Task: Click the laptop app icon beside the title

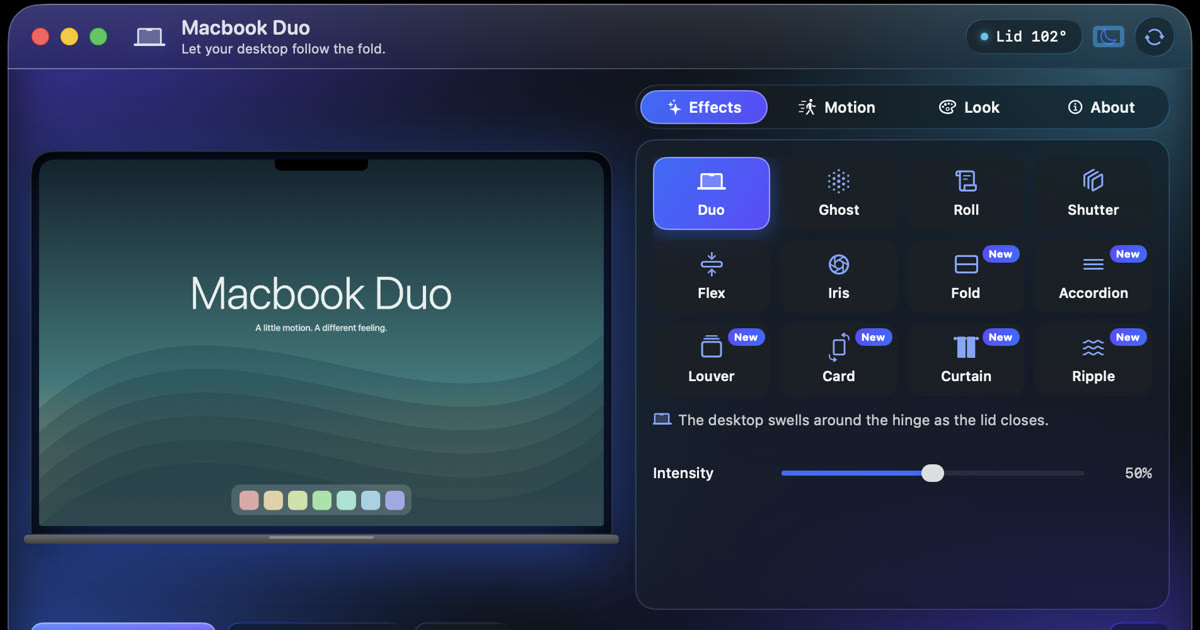Action: [150, 37]
